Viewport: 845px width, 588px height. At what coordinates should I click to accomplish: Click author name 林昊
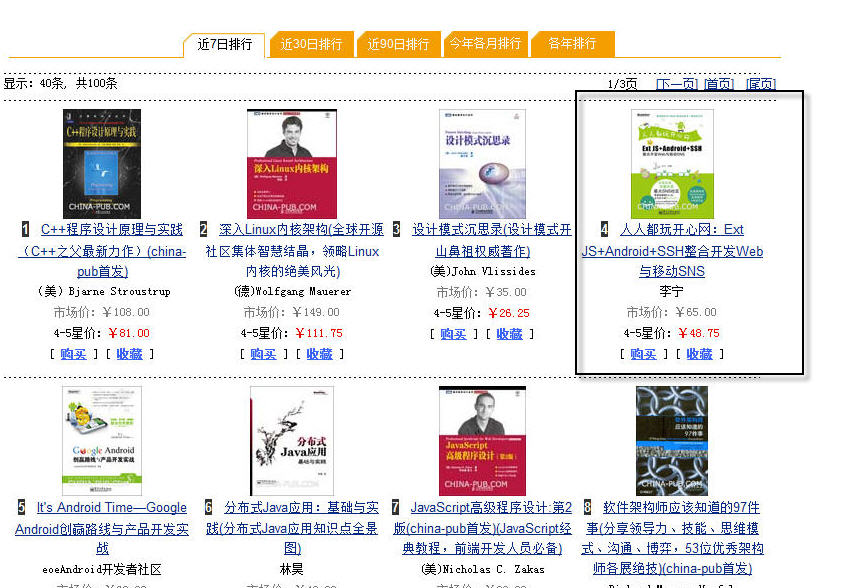click(x=292, y=570)
